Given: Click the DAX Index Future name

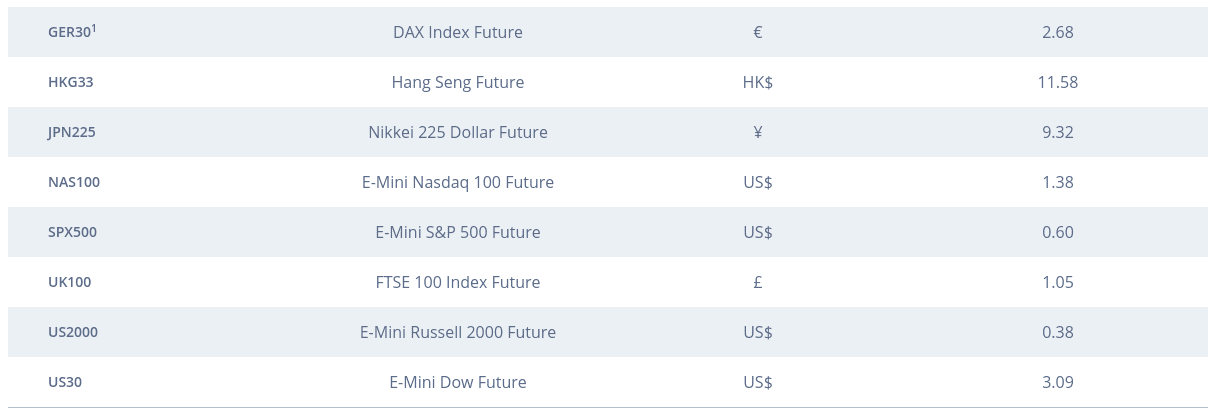Looking at the screenshot, I should pyautogui.click(x=458, y=32).
